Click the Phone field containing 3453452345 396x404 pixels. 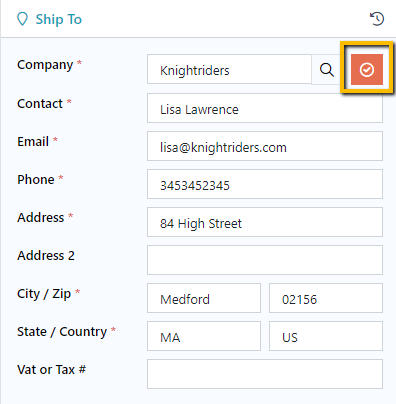tap(265, 184)
